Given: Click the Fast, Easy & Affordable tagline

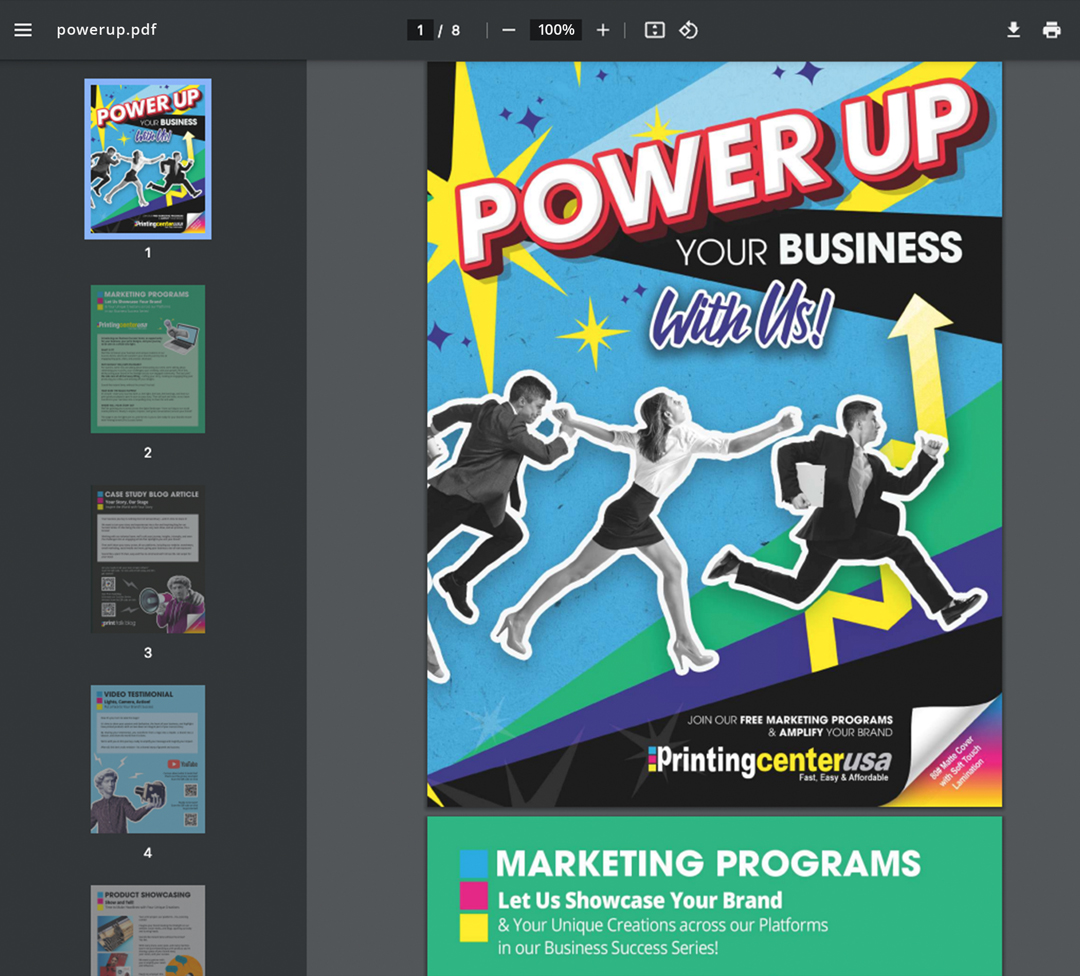Looking at the screenshot, I should [844, 778].
